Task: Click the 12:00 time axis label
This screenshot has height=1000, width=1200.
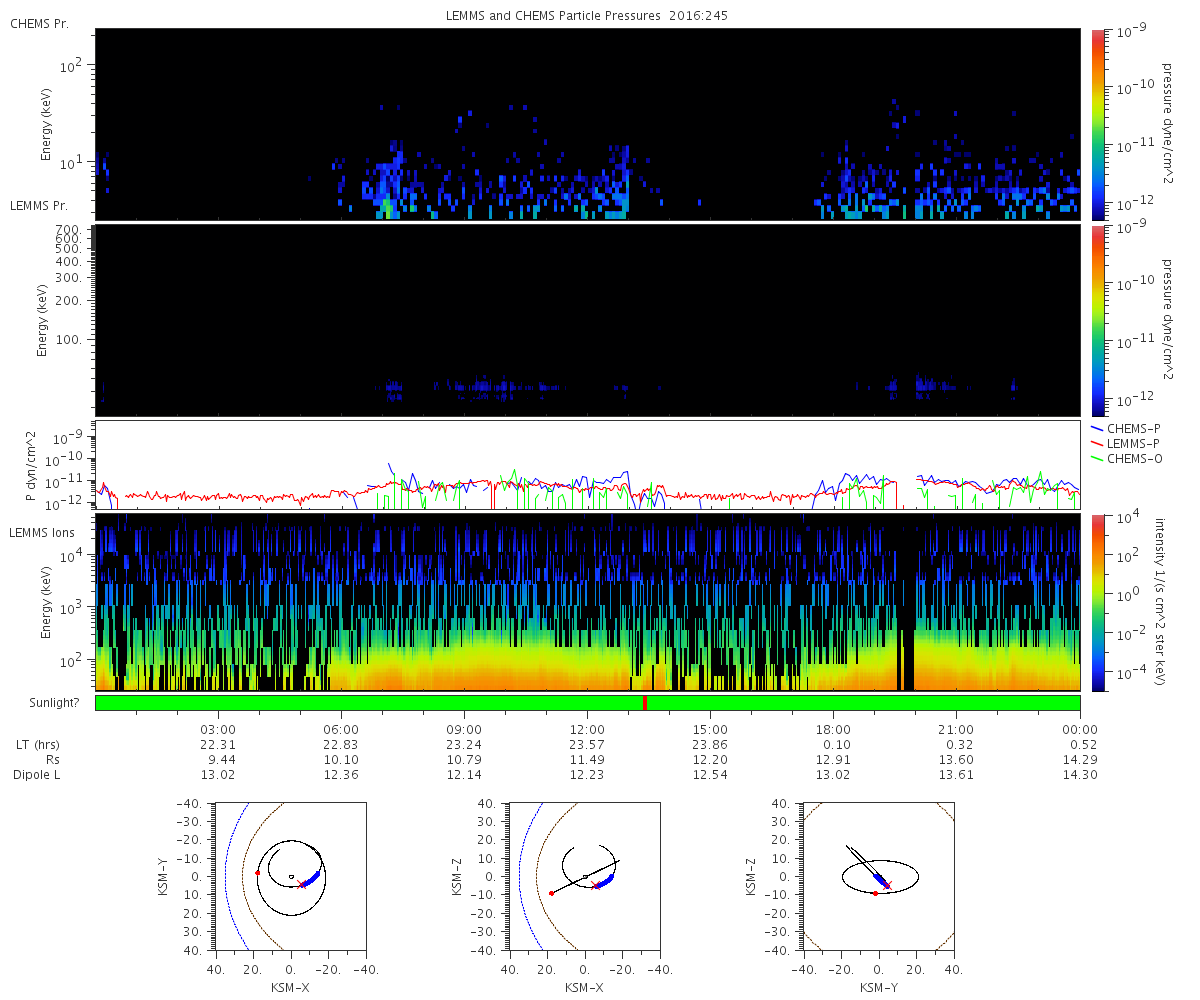Action: [x=587, y=728]
